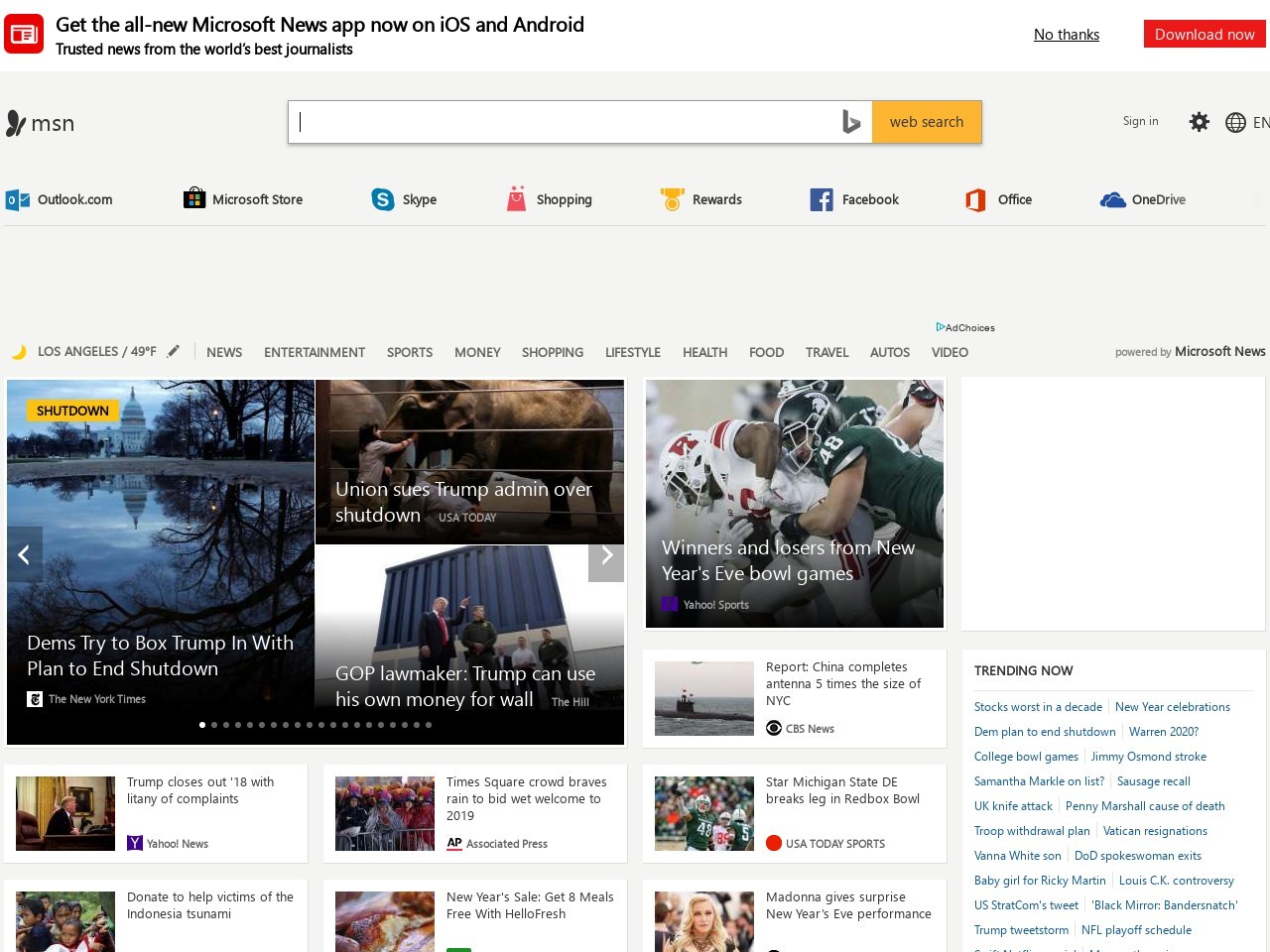Open the Microsoft Store icon

[194, 198]
